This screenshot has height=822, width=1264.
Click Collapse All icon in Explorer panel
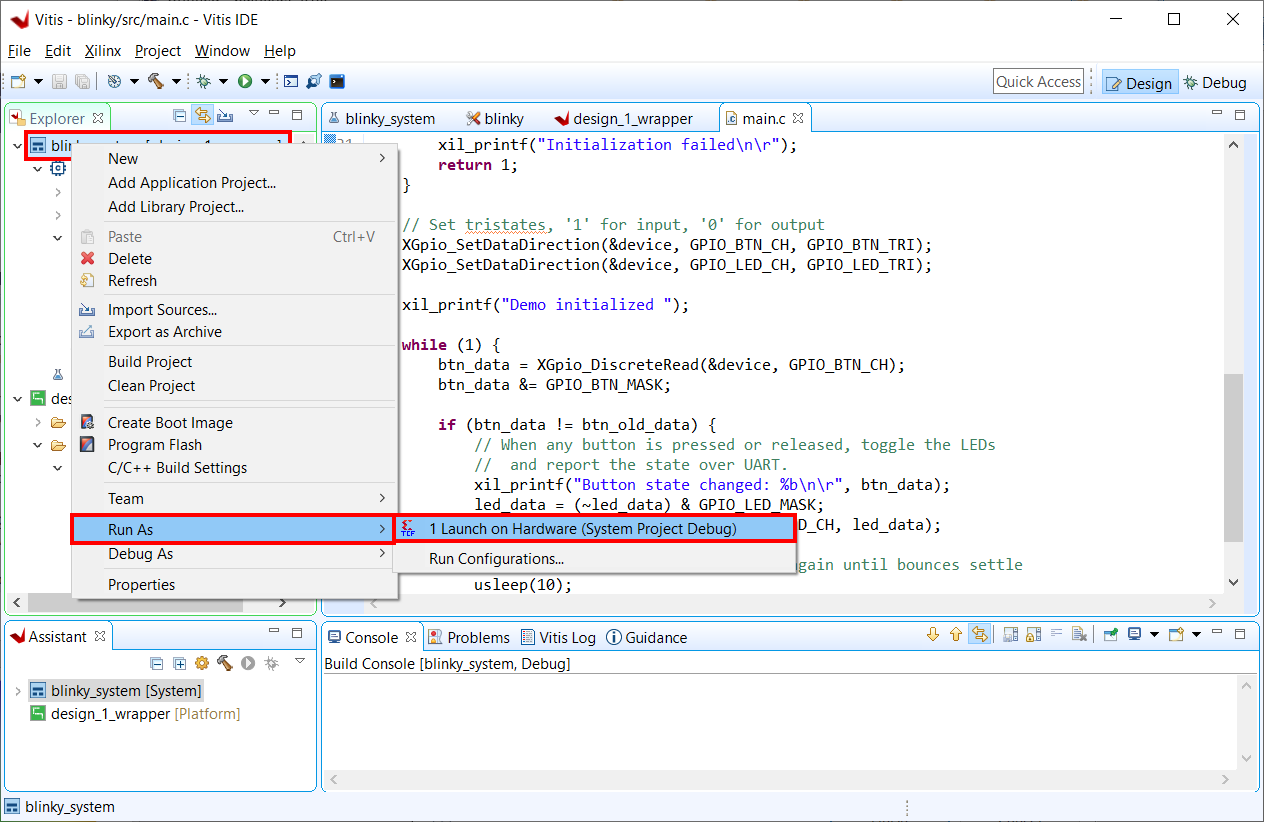(180, 115)
